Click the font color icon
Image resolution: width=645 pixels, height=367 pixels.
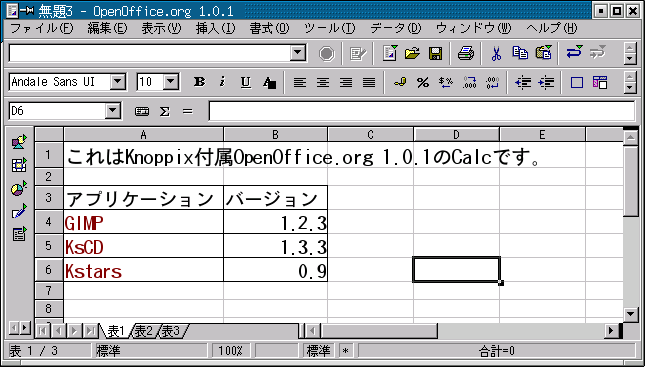(269, 83)
